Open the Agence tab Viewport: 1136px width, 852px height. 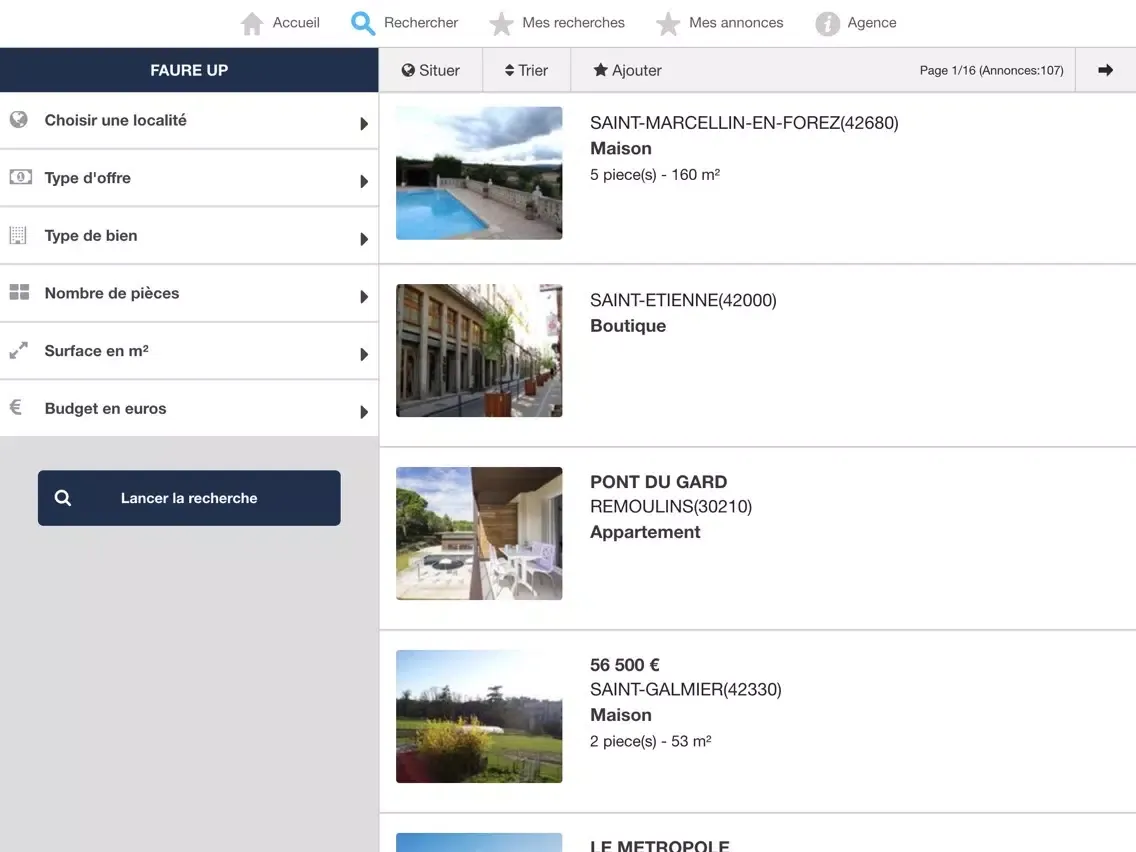click(x=856, y=23)
